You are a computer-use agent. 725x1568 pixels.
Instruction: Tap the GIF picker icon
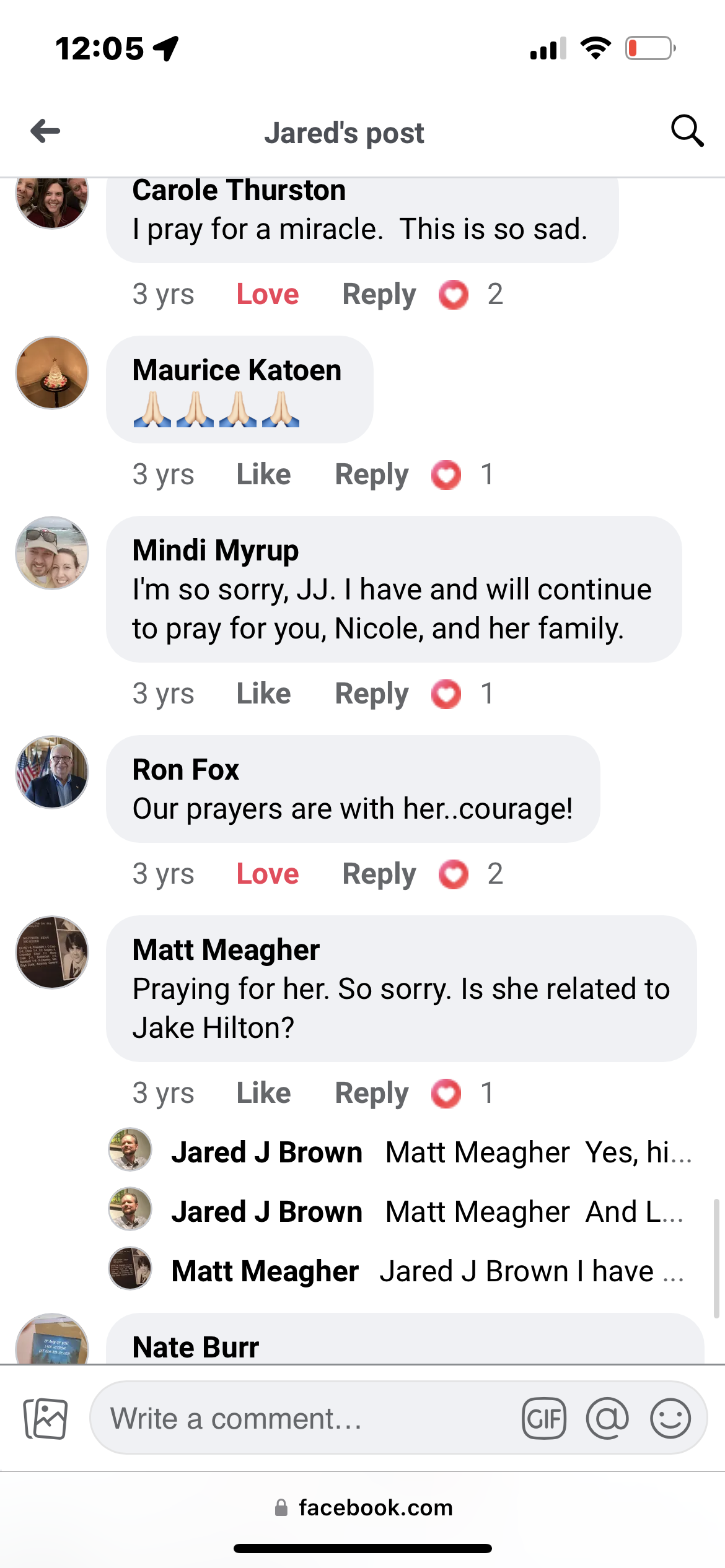tap(543, 1418)
